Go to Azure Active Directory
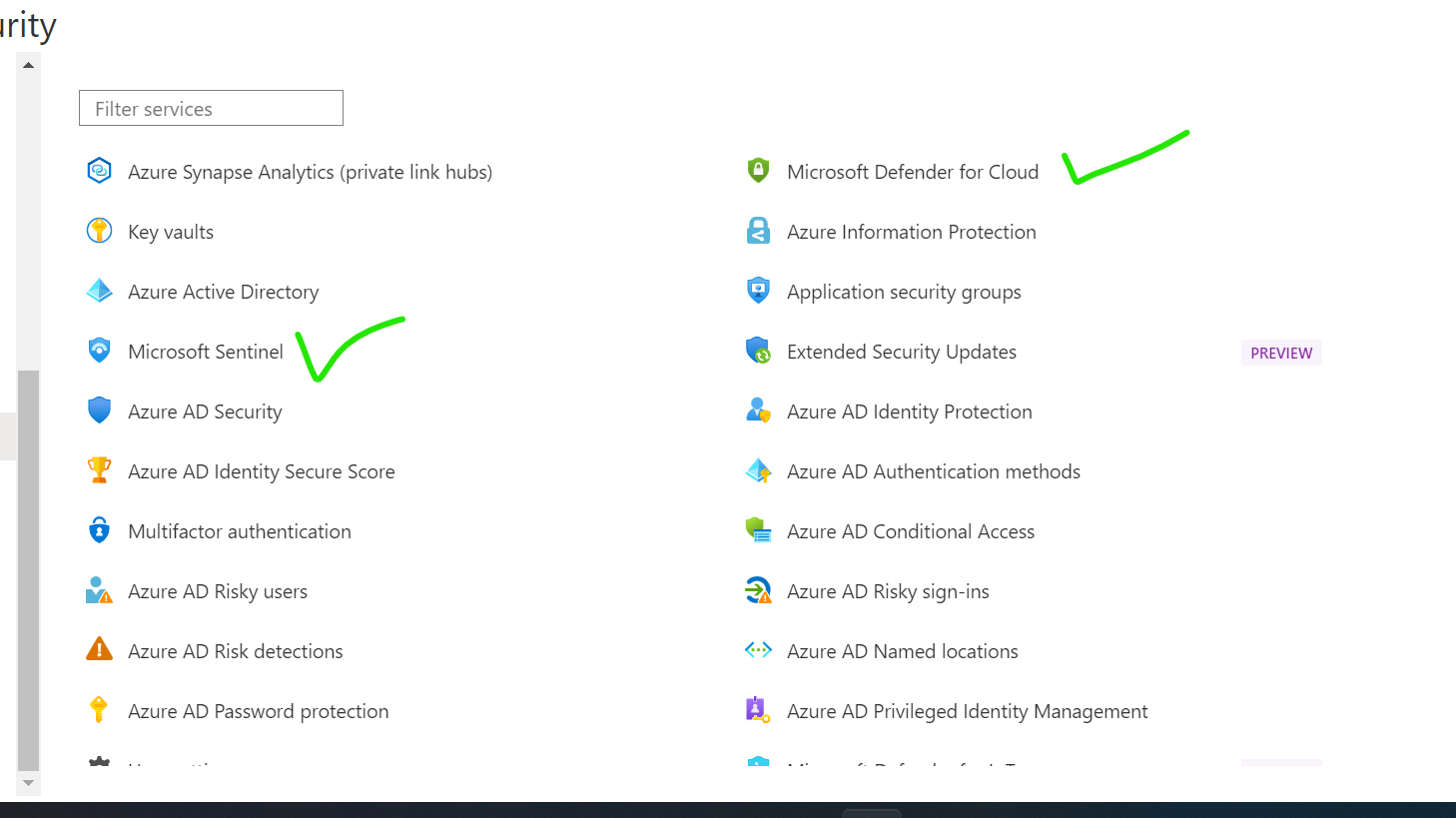Image resolution: width=1456 pixels, height=818 pixels. (x=224, y=292)
